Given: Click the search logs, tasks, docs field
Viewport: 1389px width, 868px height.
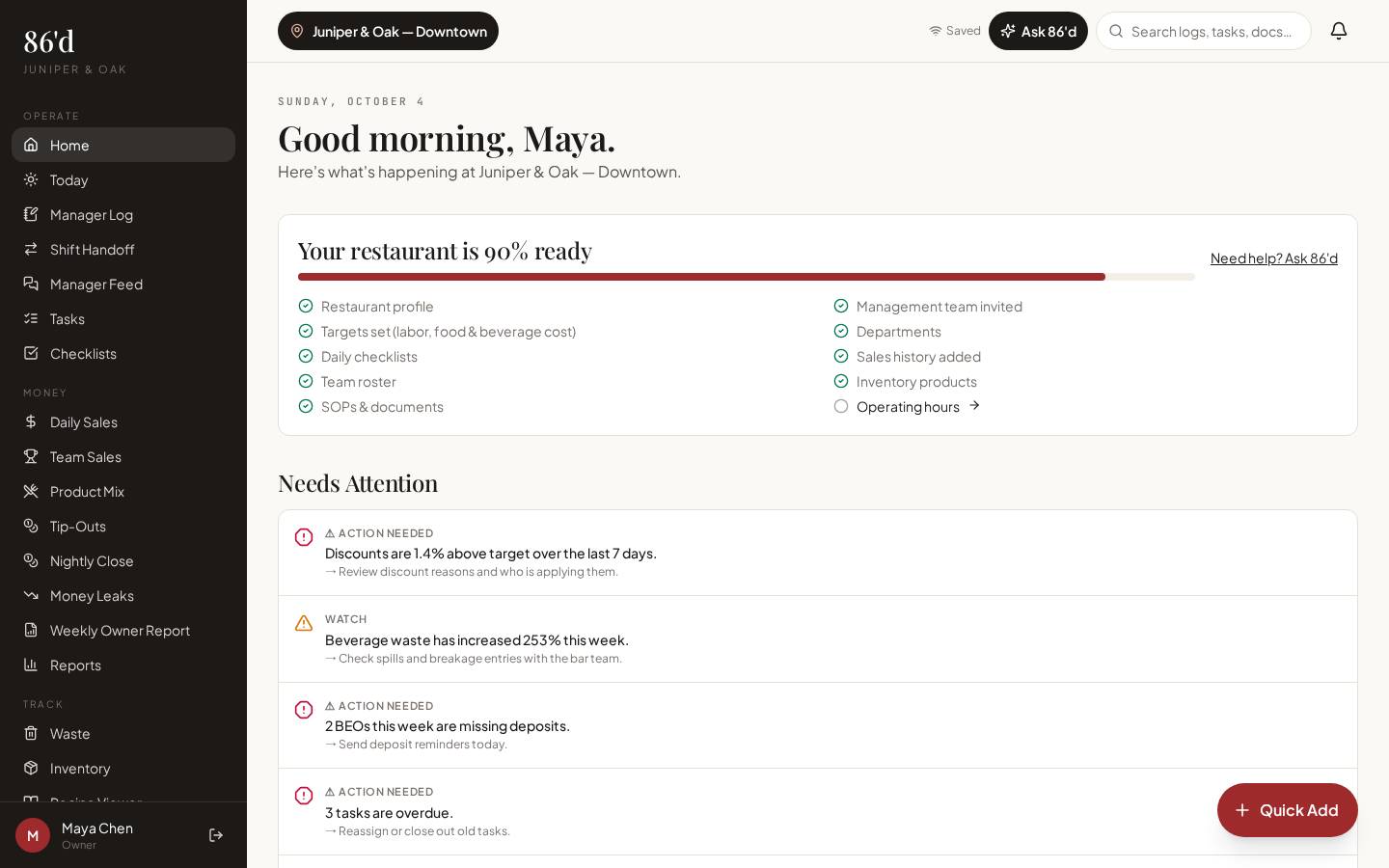Looking at the screenshot, I should (x=1204, y=31).
